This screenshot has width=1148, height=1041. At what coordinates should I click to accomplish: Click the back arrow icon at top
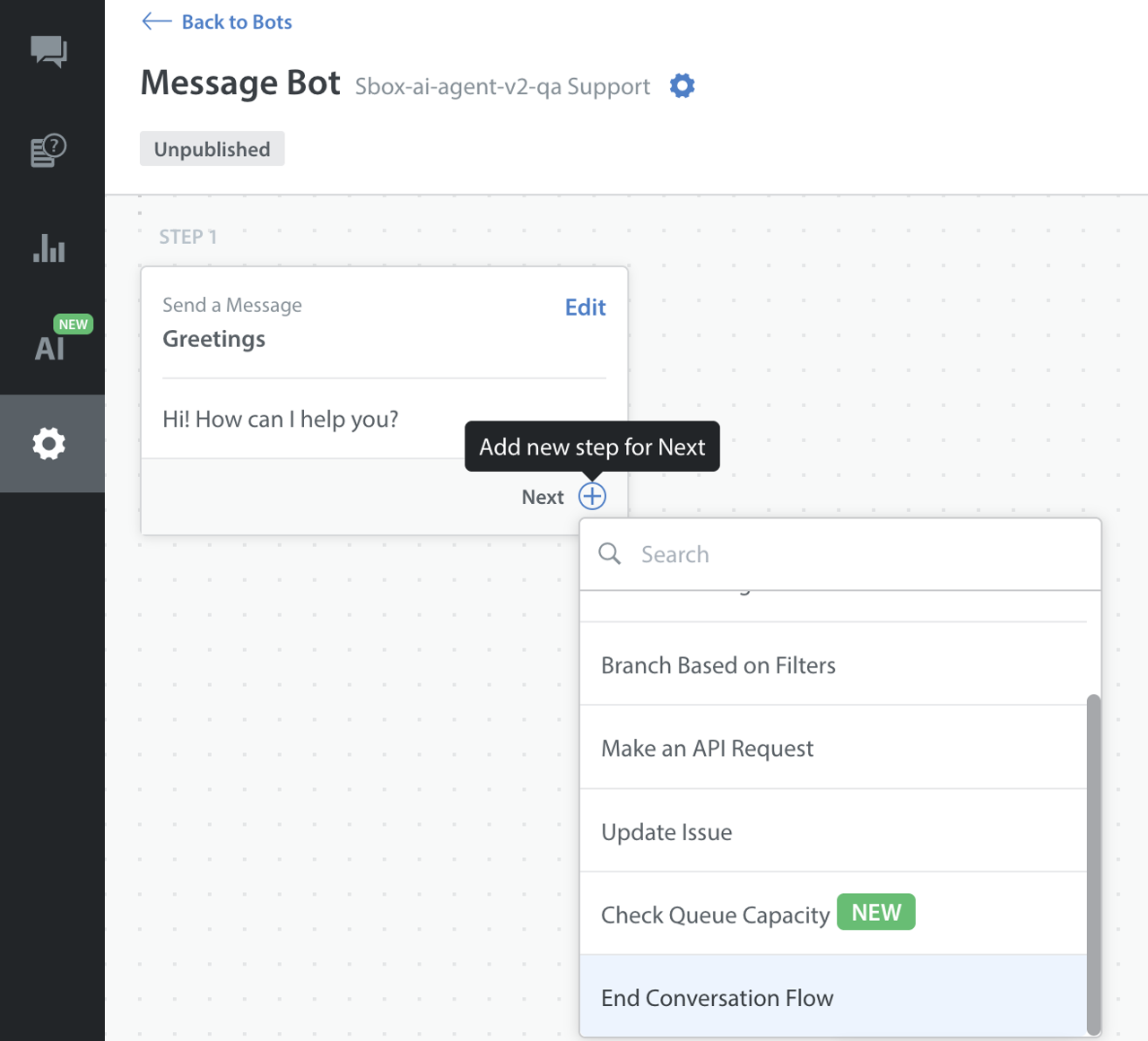pos(157,22)
